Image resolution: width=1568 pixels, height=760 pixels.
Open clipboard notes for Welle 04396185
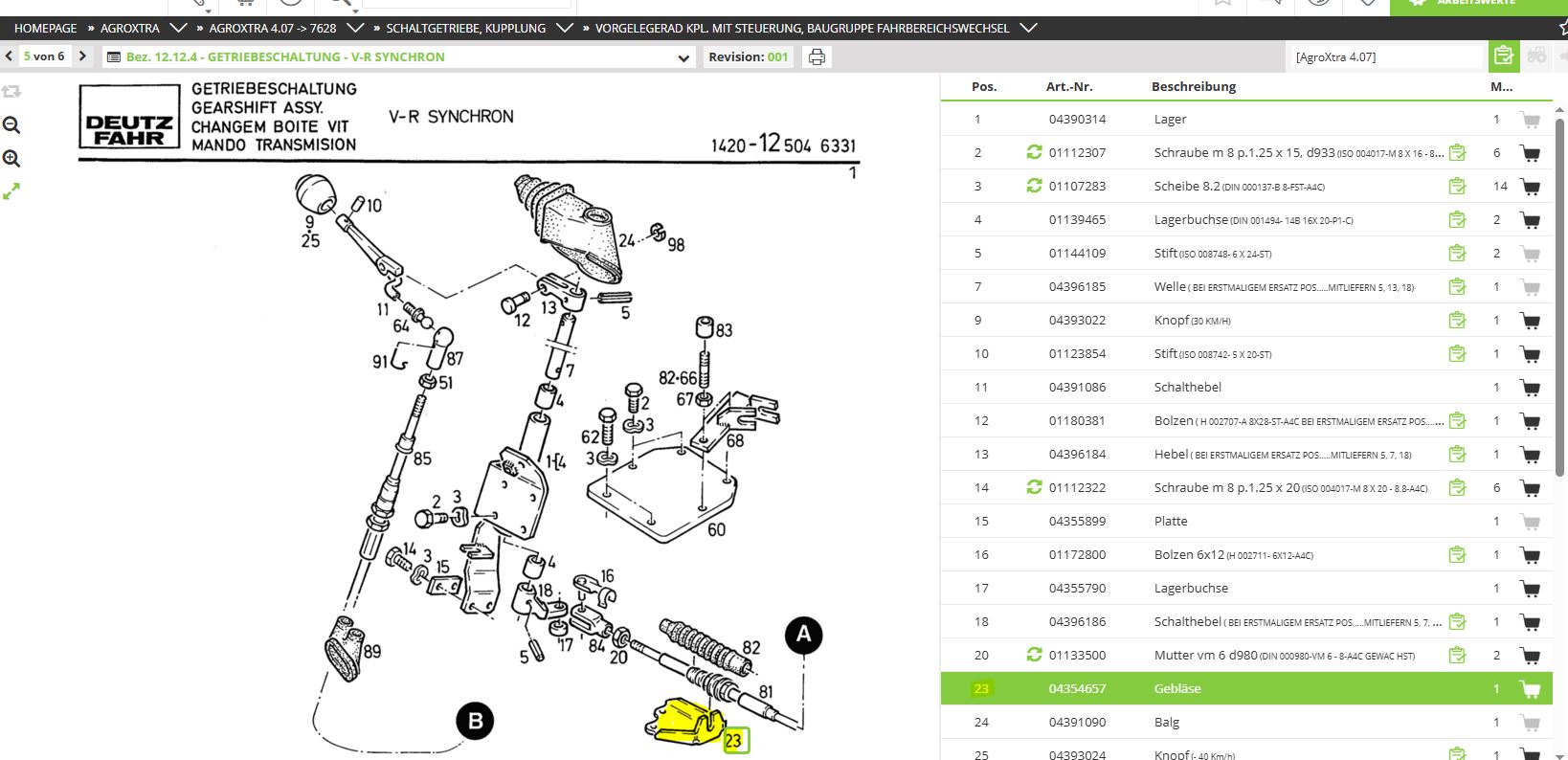click(x=1457, y=286)
